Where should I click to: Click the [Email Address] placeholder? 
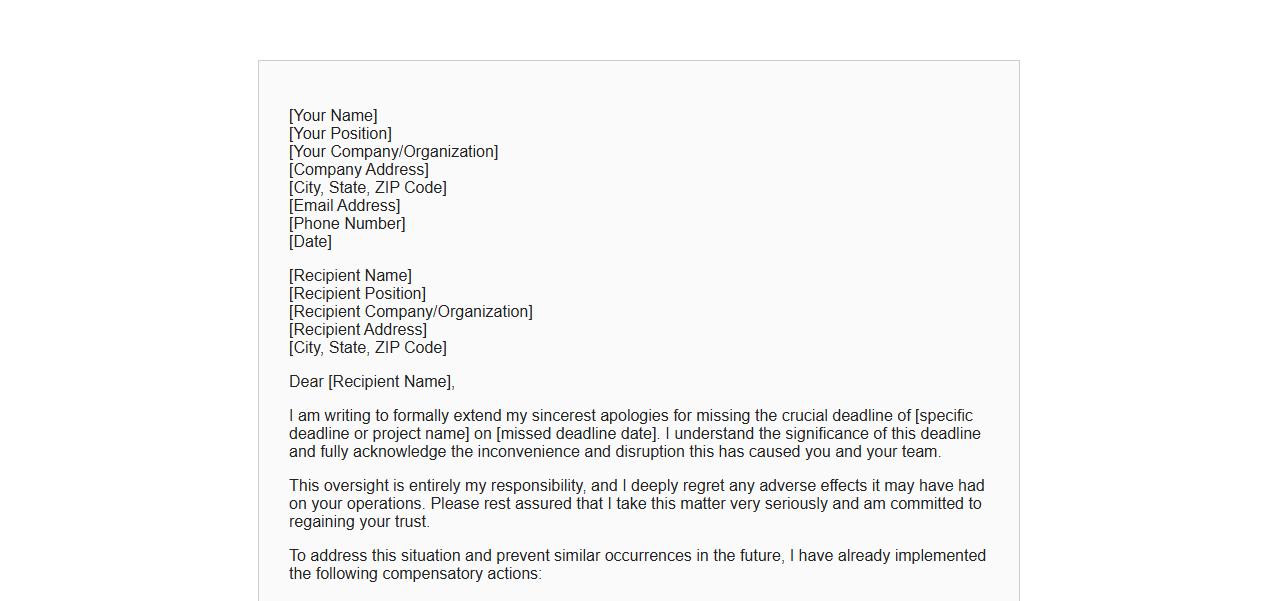coord(345,206)
